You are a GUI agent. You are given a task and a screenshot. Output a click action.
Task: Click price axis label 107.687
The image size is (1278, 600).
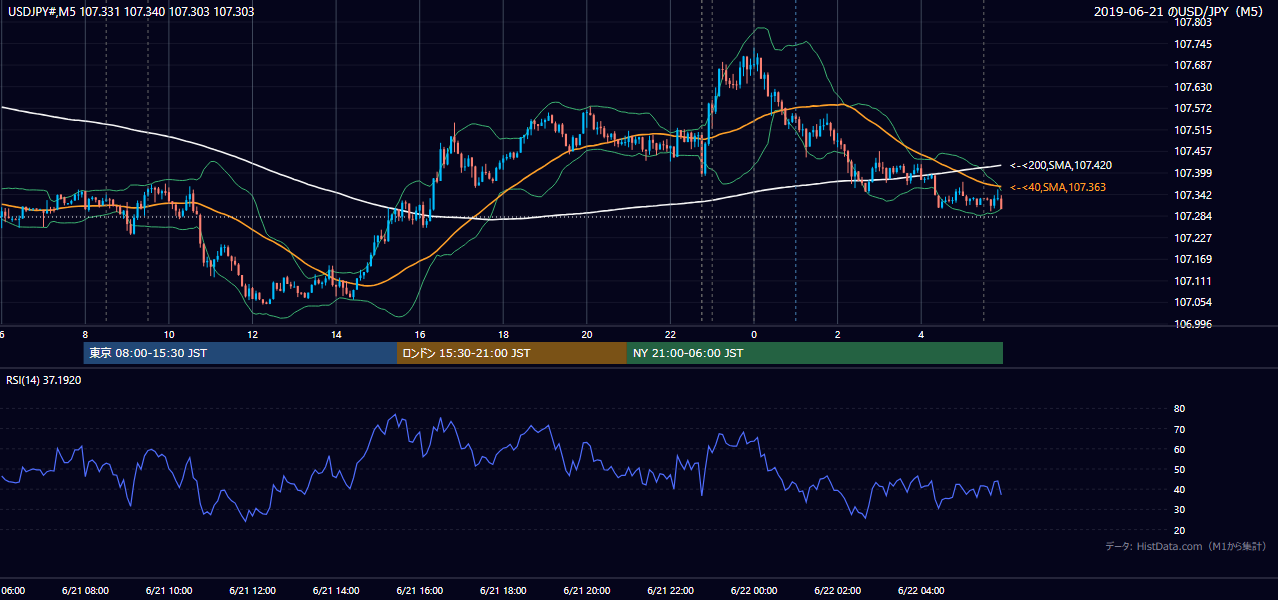click(1193, 65)
